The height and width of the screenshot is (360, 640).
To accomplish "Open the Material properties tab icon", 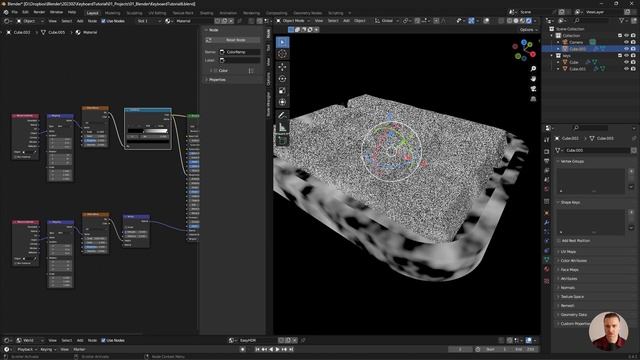I will click(547, 269).
